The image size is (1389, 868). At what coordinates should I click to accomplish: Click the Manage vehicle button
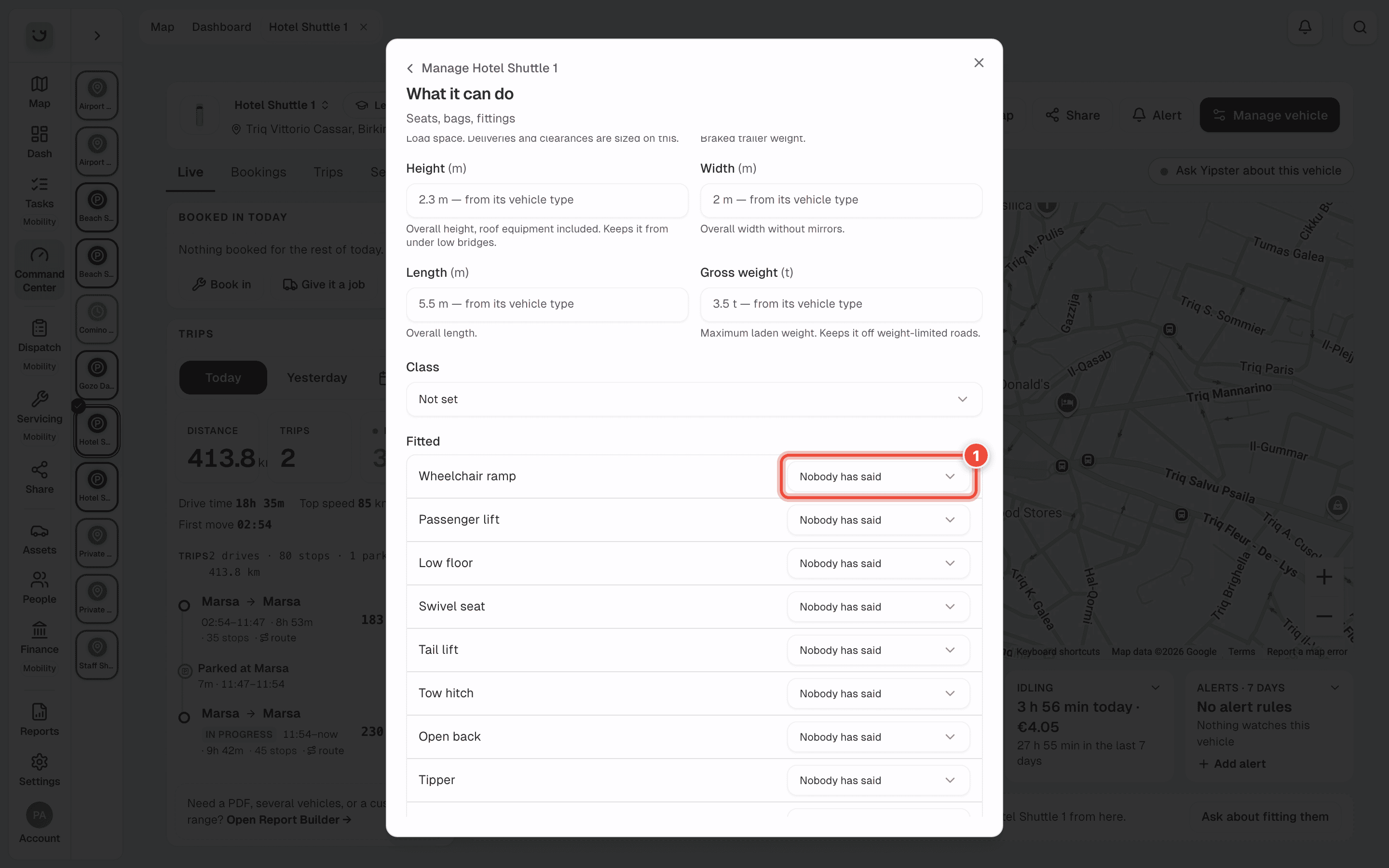pyautogui.click(x=1269, y=115)
